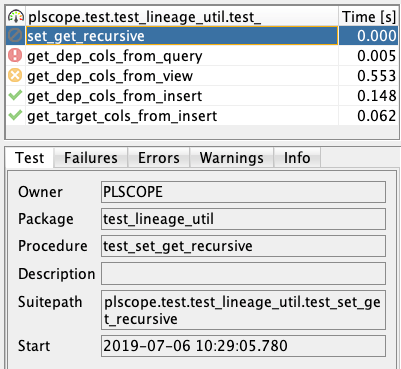401x369 pixels.
Task: Select the get_dep_cols_from_view test row
Action: point(202,76)
